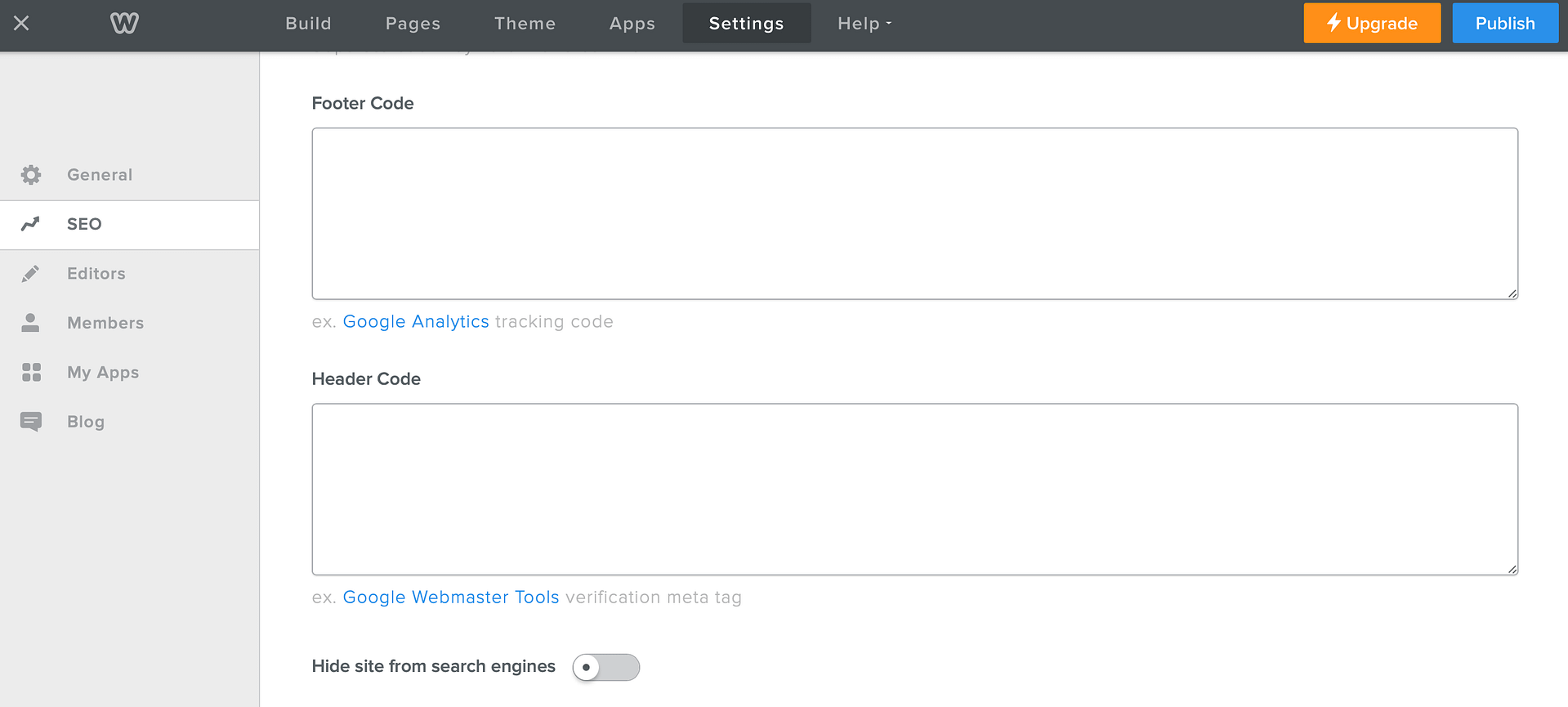1568x707 pixels.
Task: Click the My Apps grid icon
Action: click(31, 373)
